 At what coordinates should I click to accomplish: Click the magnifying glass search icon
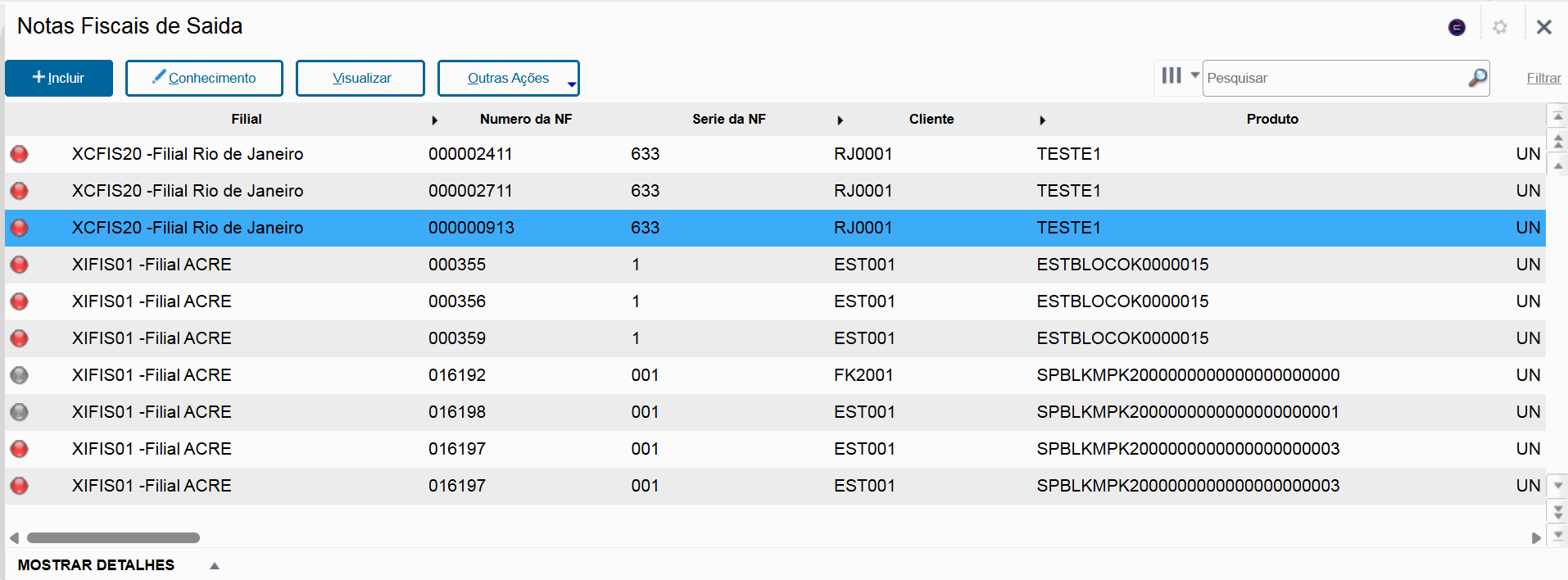click(x=1477, y=78)
